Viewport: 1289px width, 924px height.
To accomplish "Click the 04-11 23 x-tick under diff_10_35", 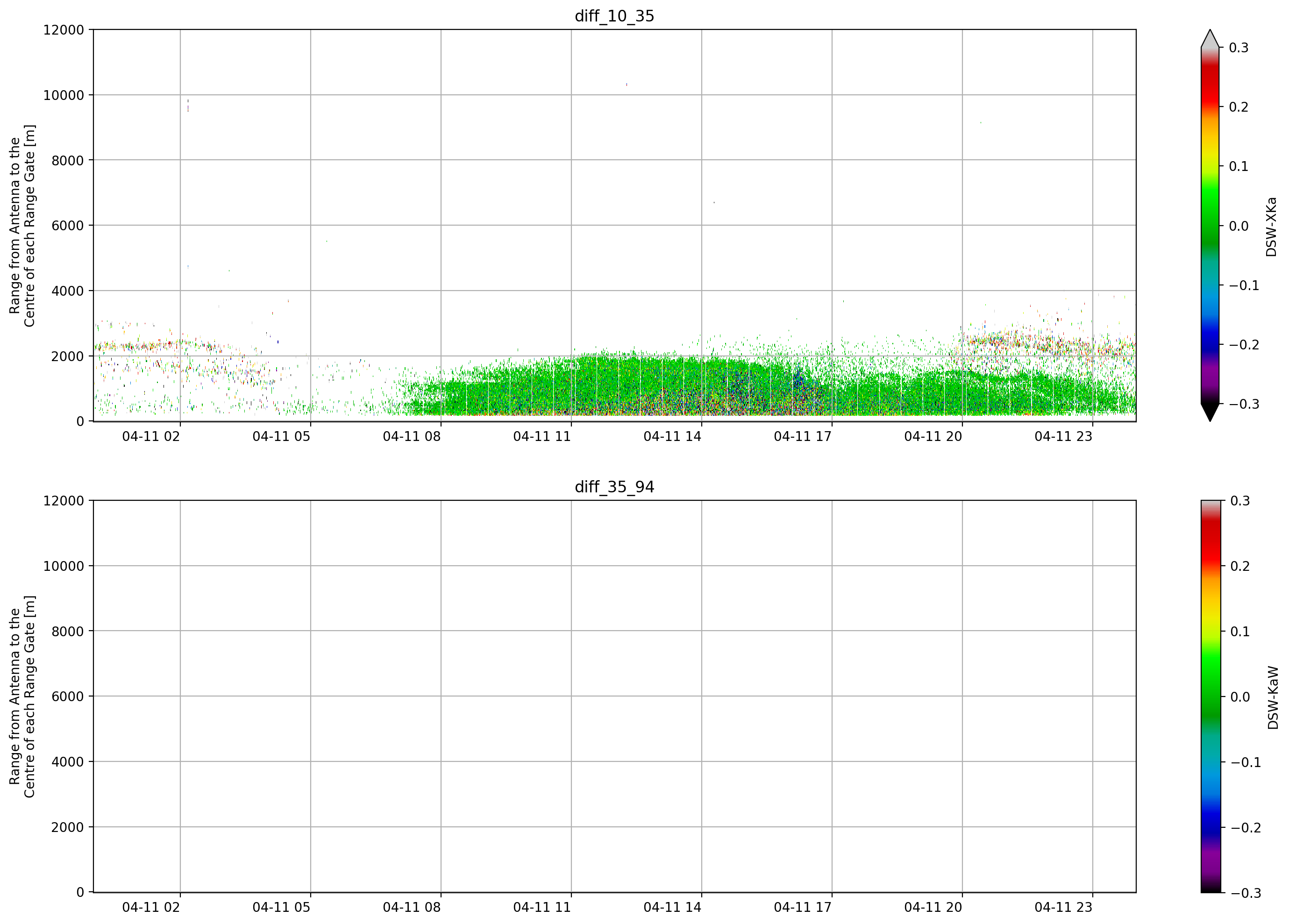I will [x=1063, y=436].
